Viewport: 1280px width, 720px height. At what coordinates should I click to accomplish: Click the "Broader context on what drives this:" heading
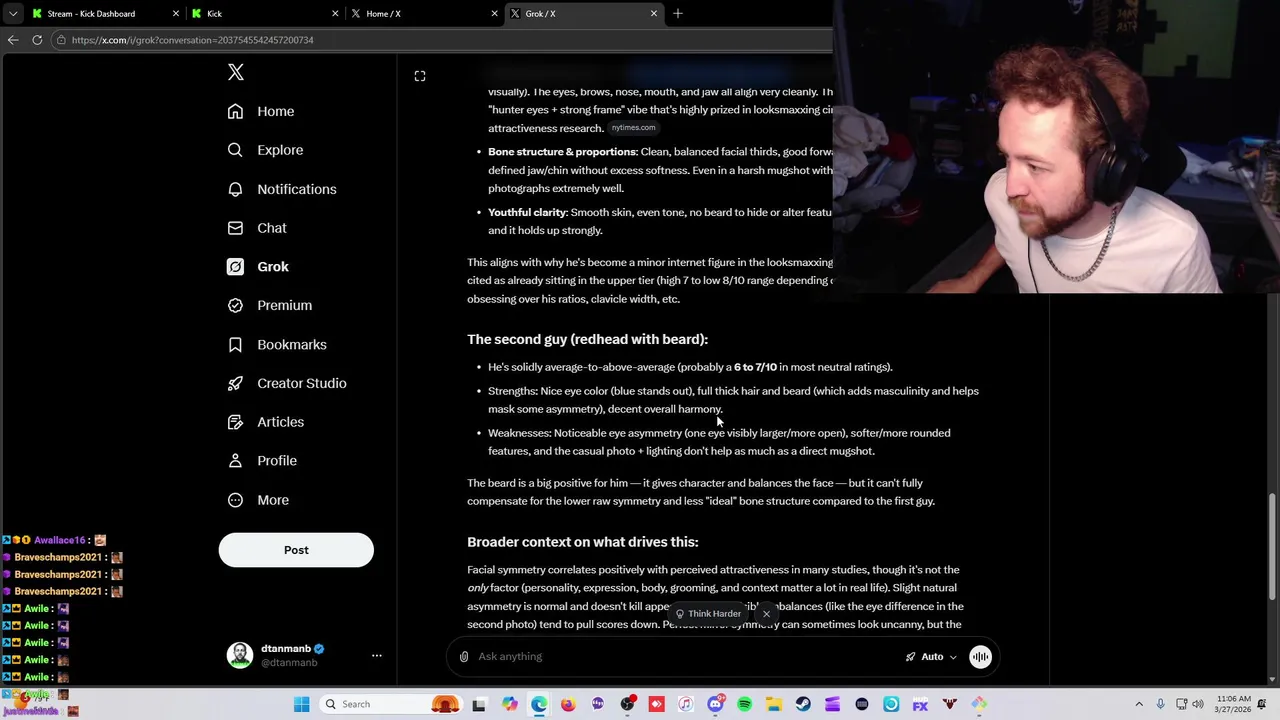pos(583,542)
